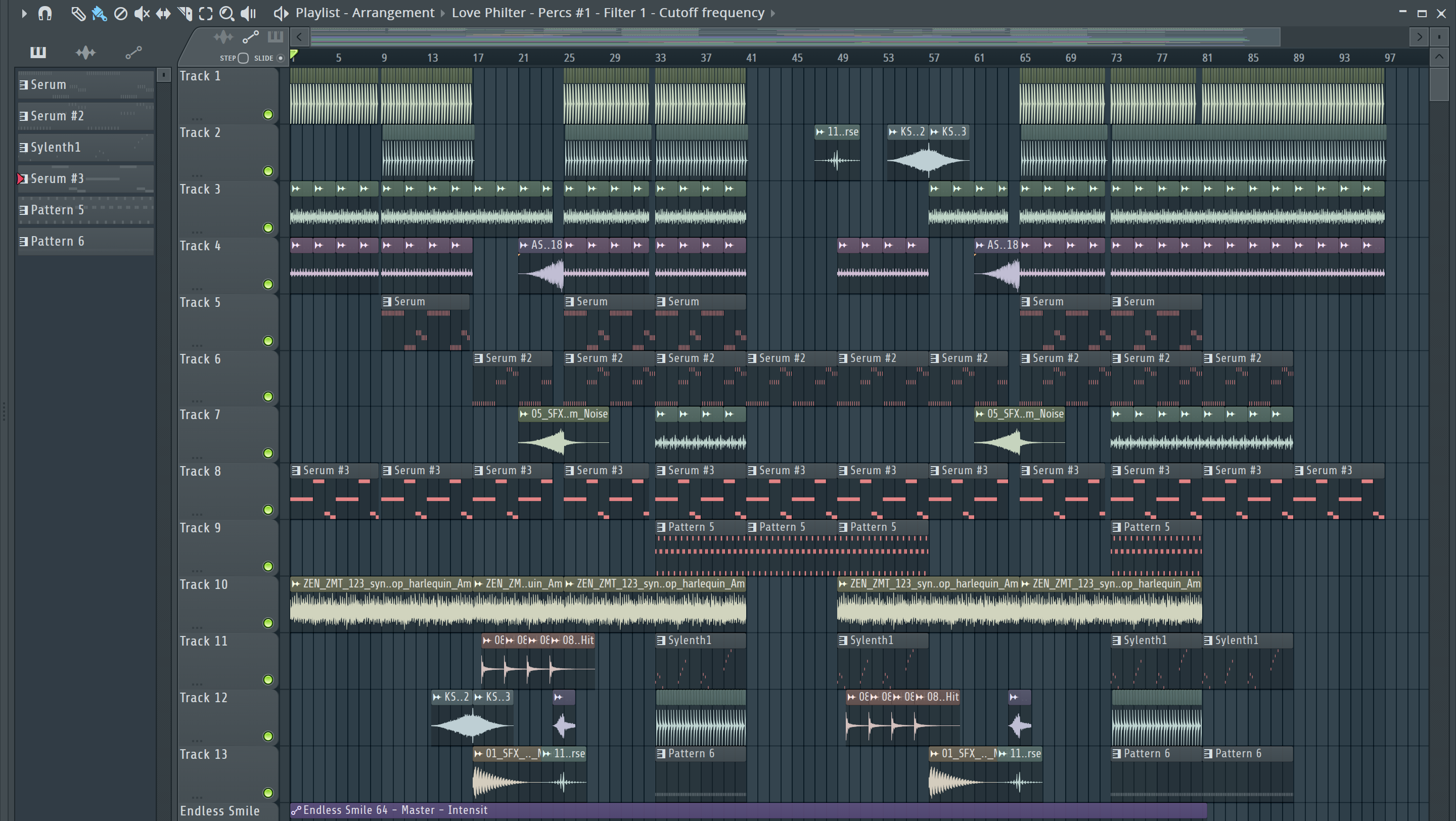Select Serum #3 pattern in the picker
Viewport: 1456px width, 821px height.
[x=86, y=178]
